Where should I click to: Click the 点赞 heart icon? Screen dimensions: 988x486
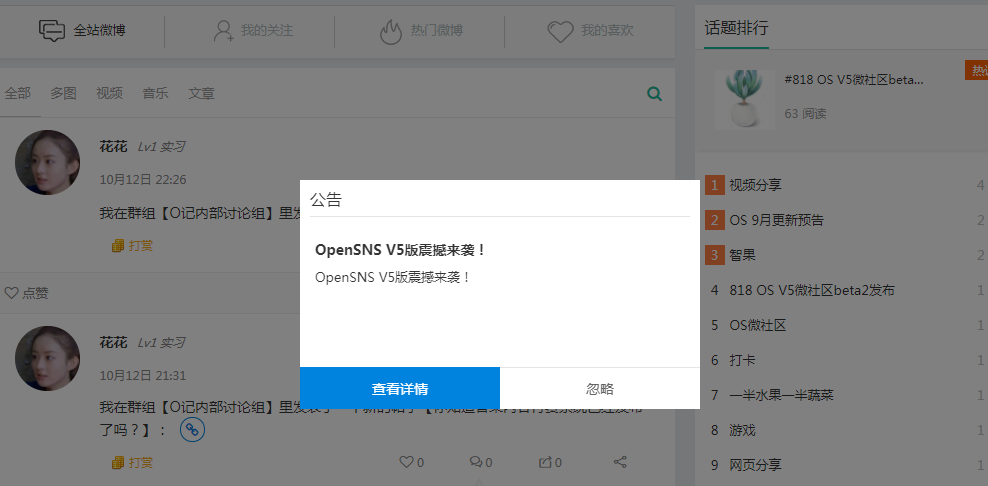coord(11,292)
